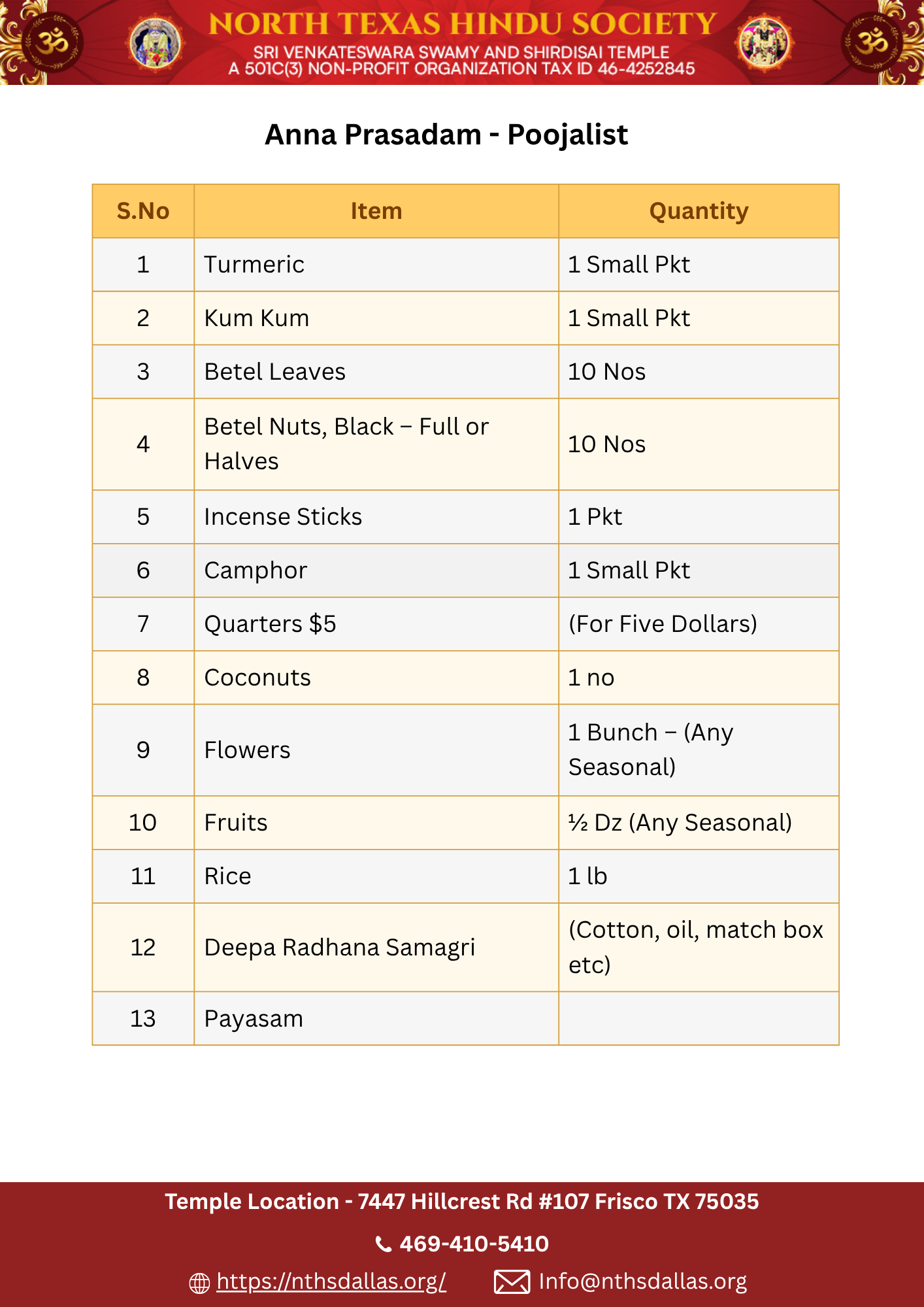Click the right deity image in header
Image resolution: width=924 pixels, height=1307 pixels.
click(764, 42)
